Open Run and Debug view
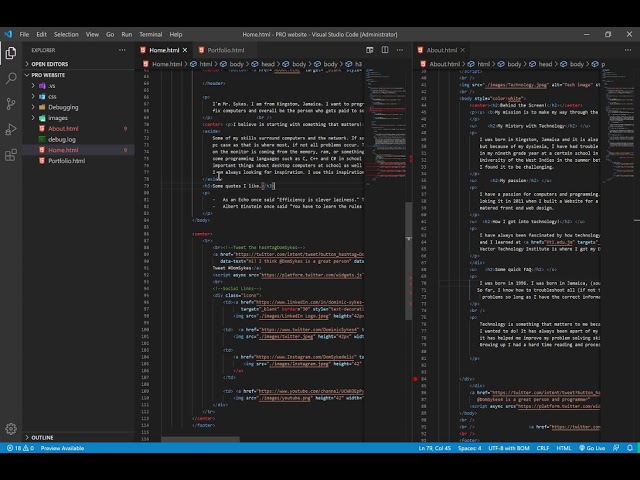This screenshot has width=640, height=480. [11, 129]
